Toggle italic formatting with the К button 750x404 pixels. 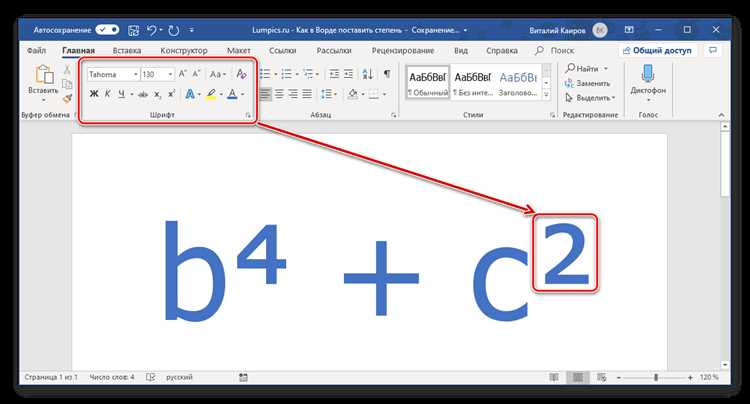[108, 94]
